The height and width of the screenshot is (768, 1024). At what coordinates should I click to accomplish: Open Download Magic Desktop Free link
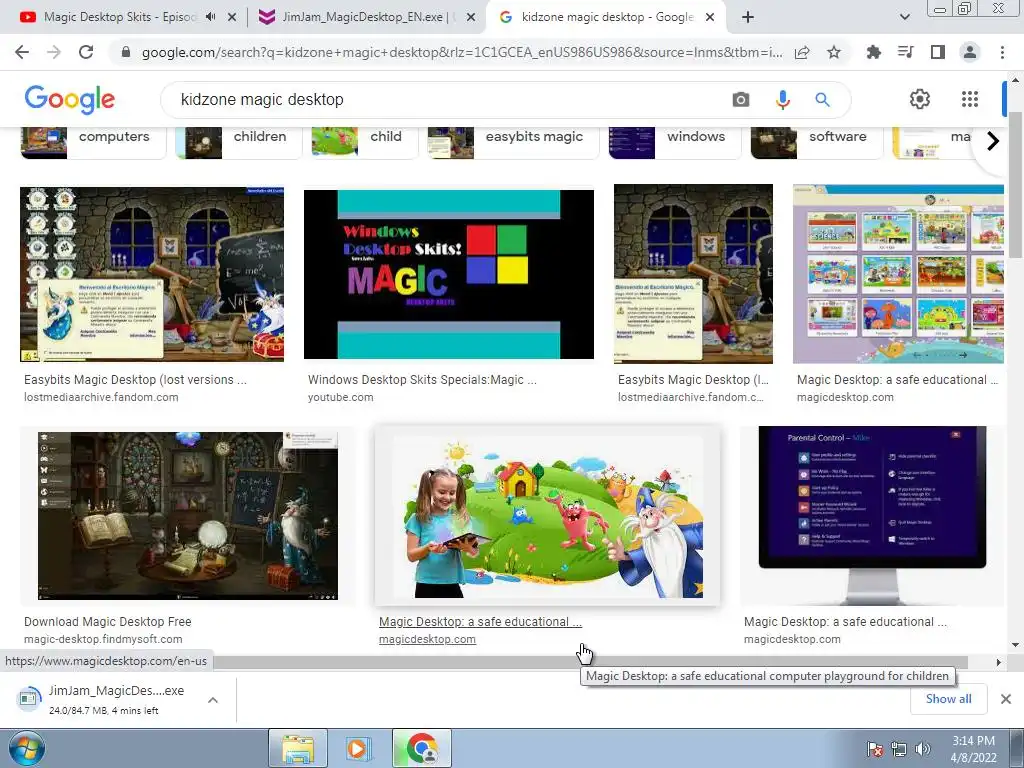pos(108,622)
